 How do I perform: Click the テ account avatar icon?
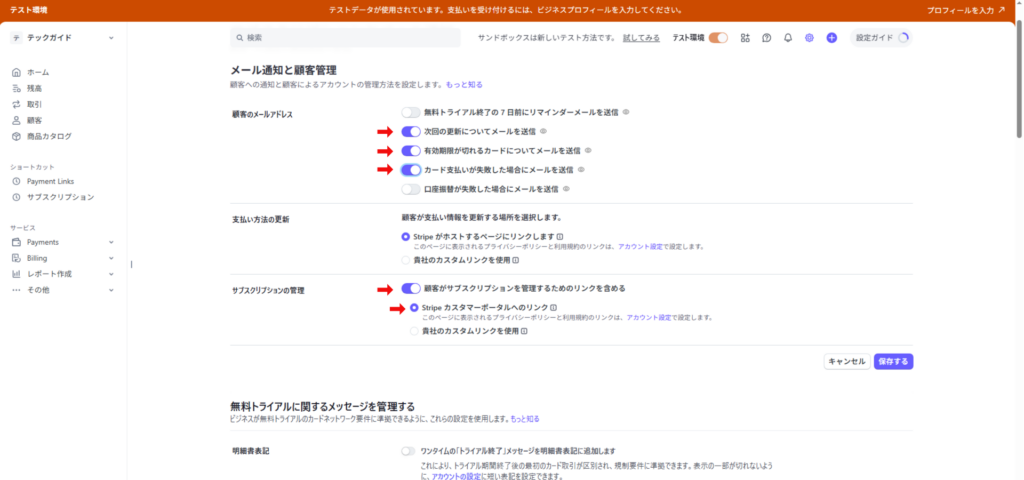coord(17,38)
